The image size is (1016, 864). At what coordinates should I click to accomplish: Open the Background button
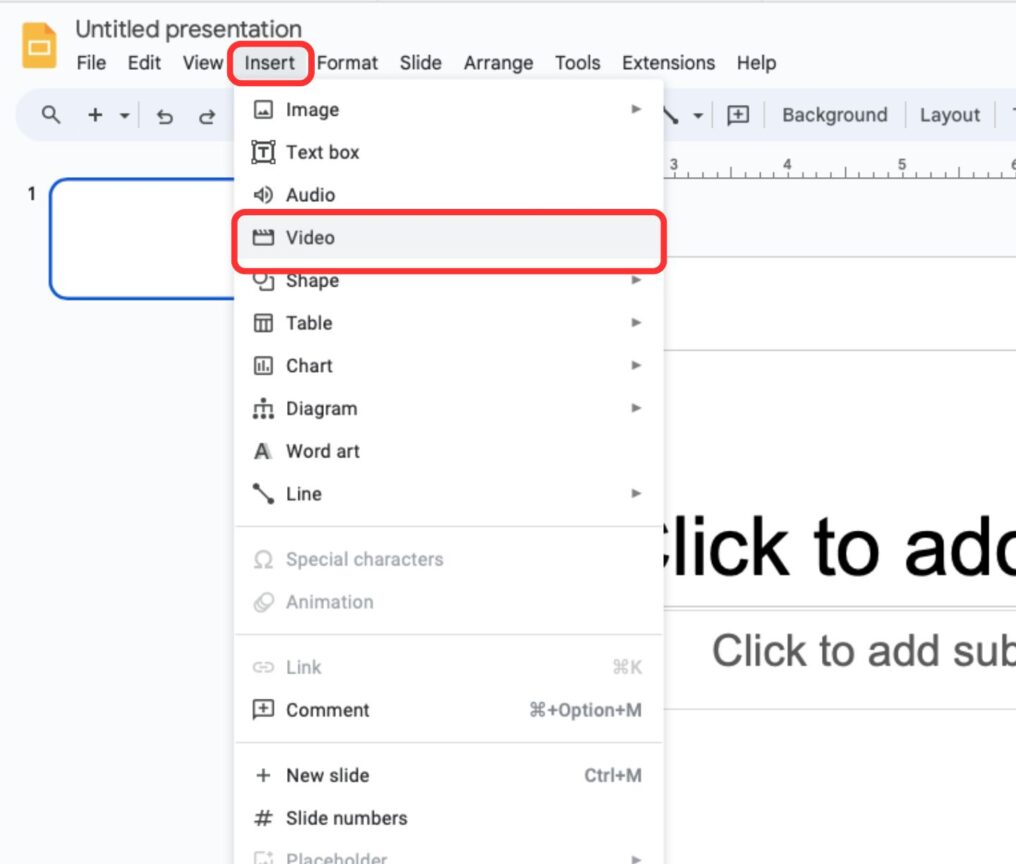click(835, 115)
